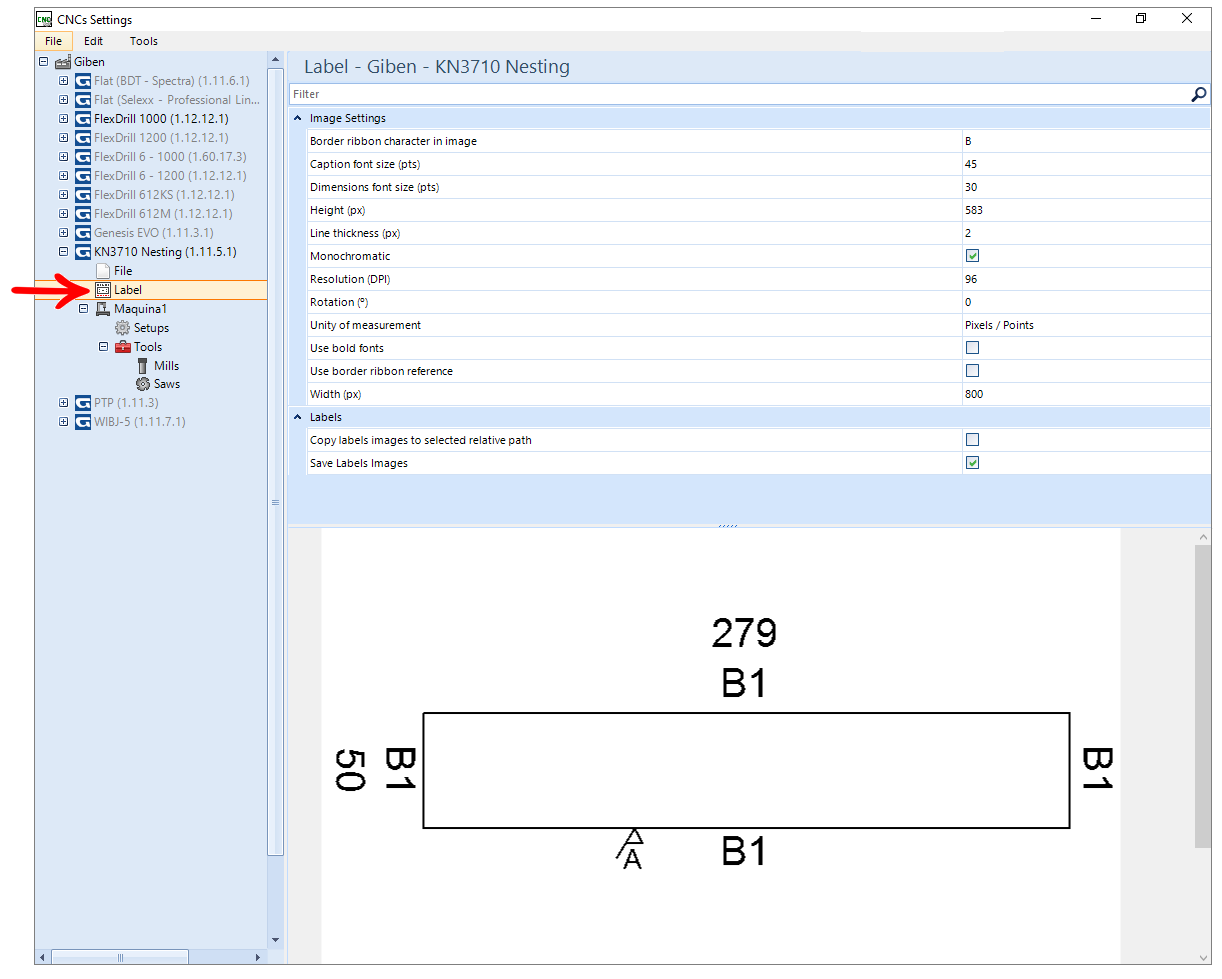This screenshot has width=1222, height=979.
Task: Edit Caption font size value 45
Action: tap(1086, 164)
